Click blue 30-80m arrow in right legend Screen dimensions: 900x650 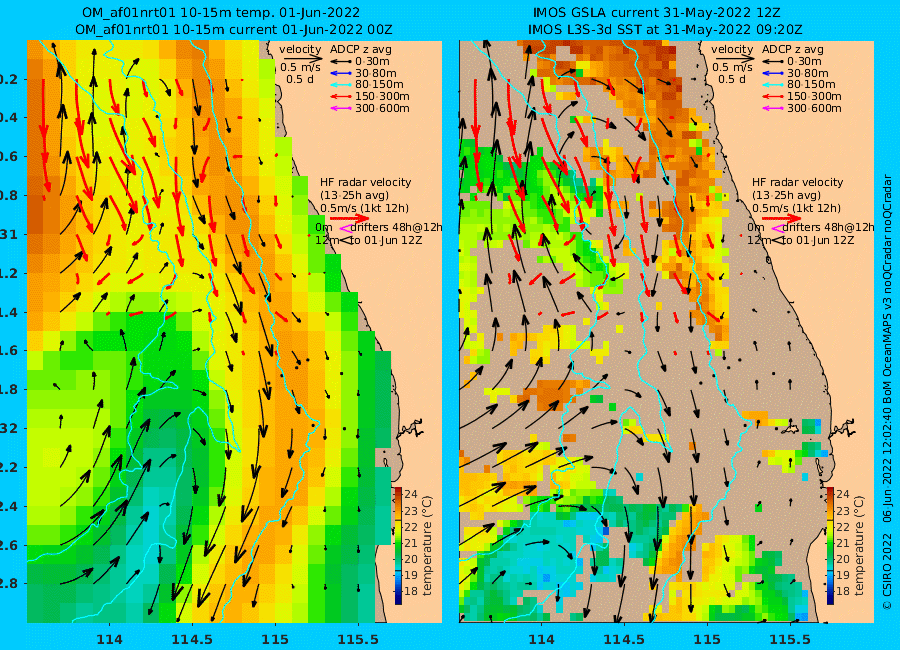pyautogui.click(x=772, y=73)
